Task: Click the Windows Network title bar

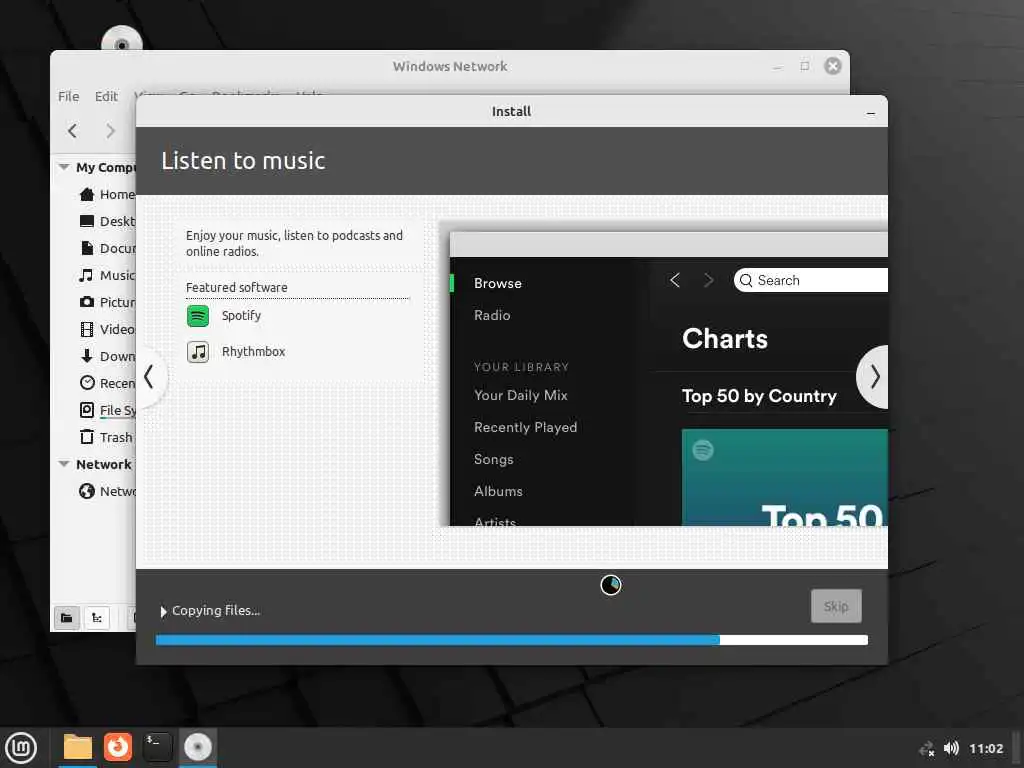Action: point(450,66)
